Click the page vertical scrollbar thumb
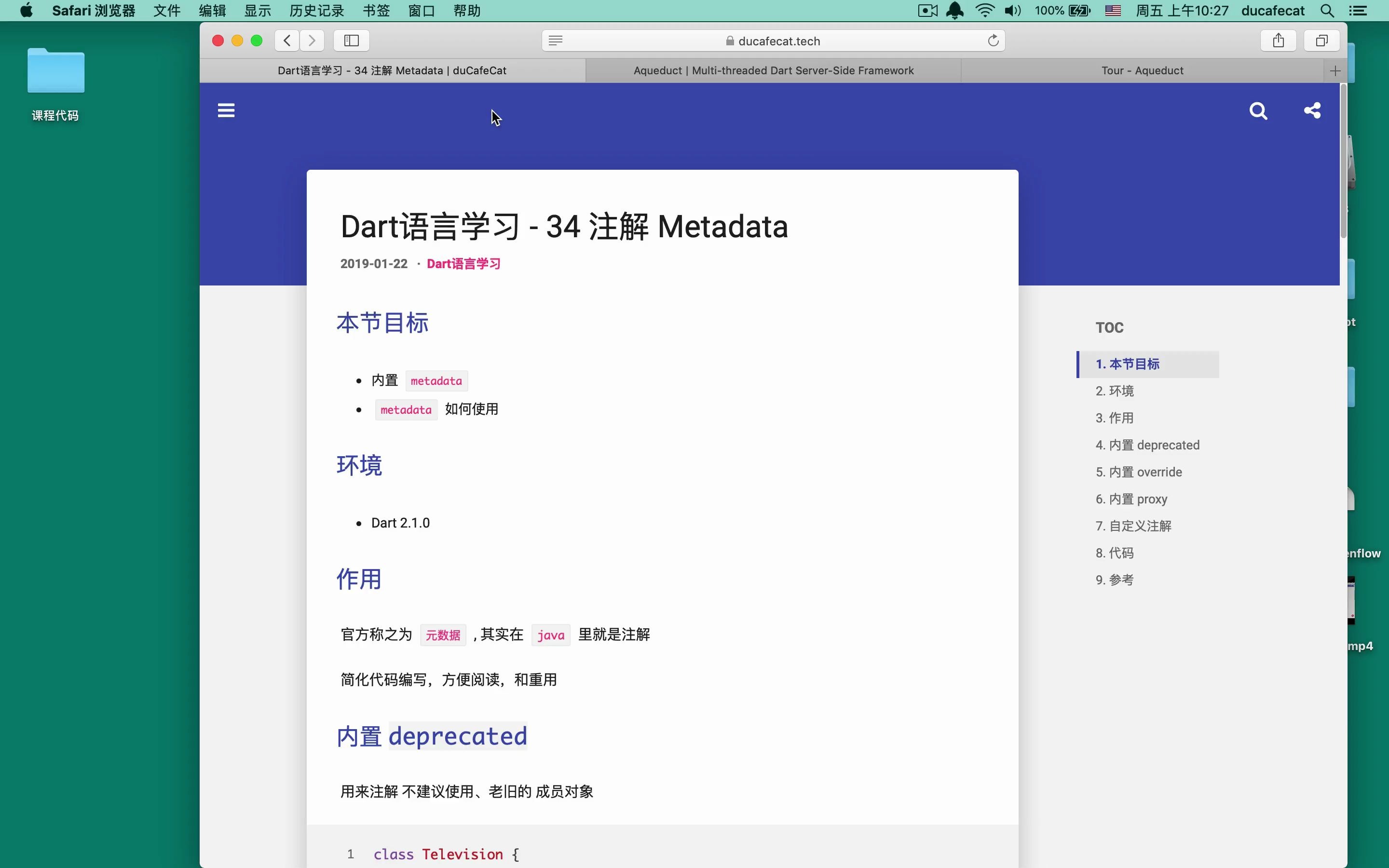The height and width of the screenshot is (868, 1389). click(x=1343, y=161)
